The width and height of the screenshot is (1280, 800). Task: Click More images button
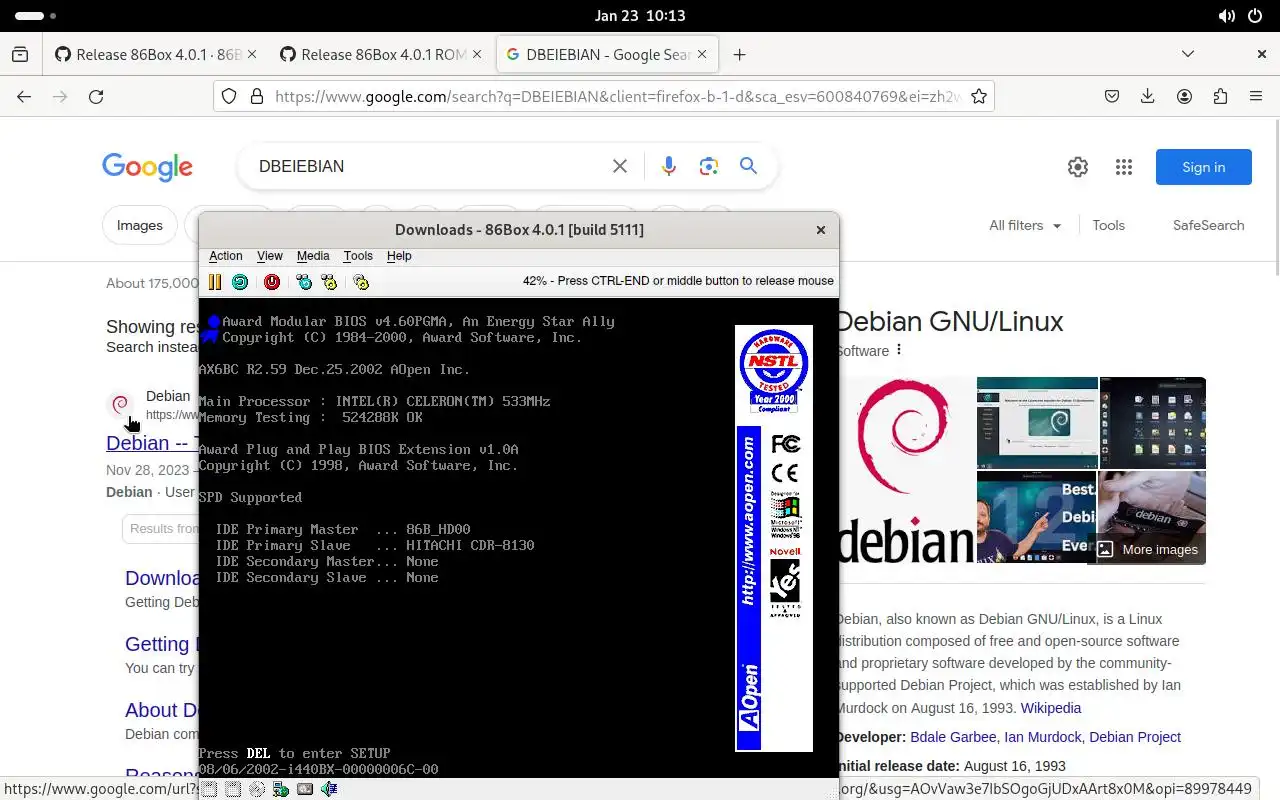click(x=1148, y=549)
